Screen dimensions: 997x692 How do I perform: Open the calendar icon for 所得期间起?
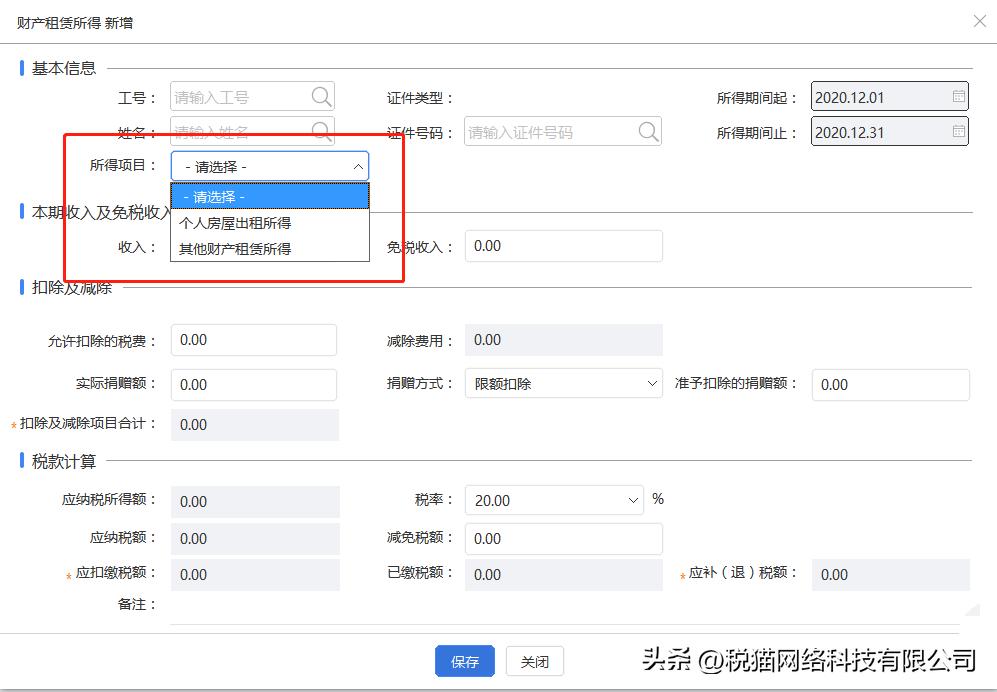pos(958,96)
